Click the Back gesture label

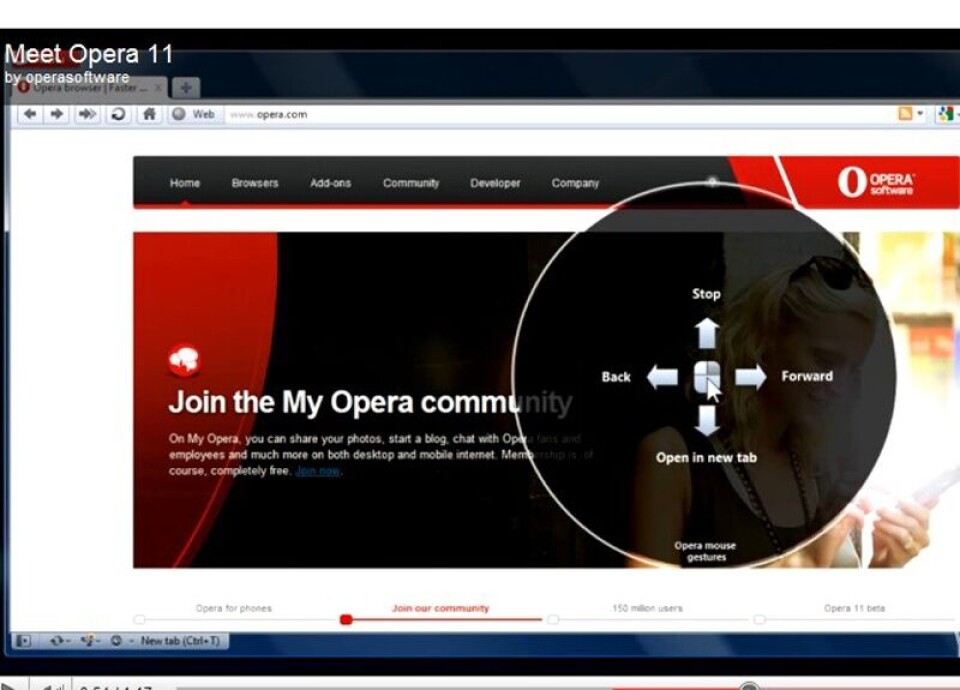coord(616,377)
